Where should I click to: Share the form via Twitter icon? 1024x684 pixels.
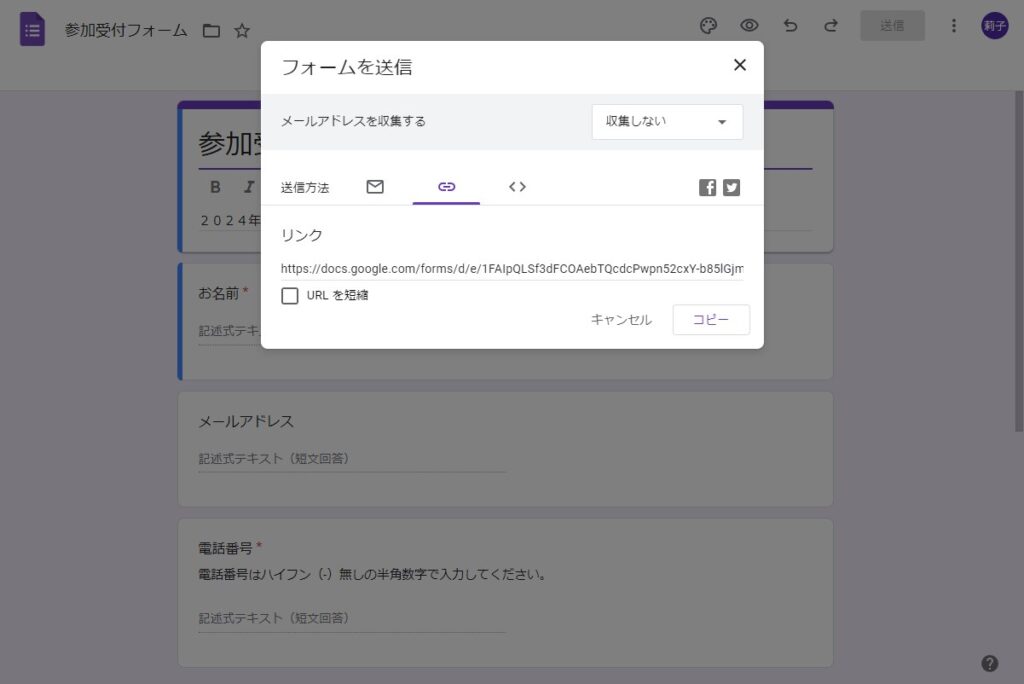pyautogui.click(x=732, y=187)
